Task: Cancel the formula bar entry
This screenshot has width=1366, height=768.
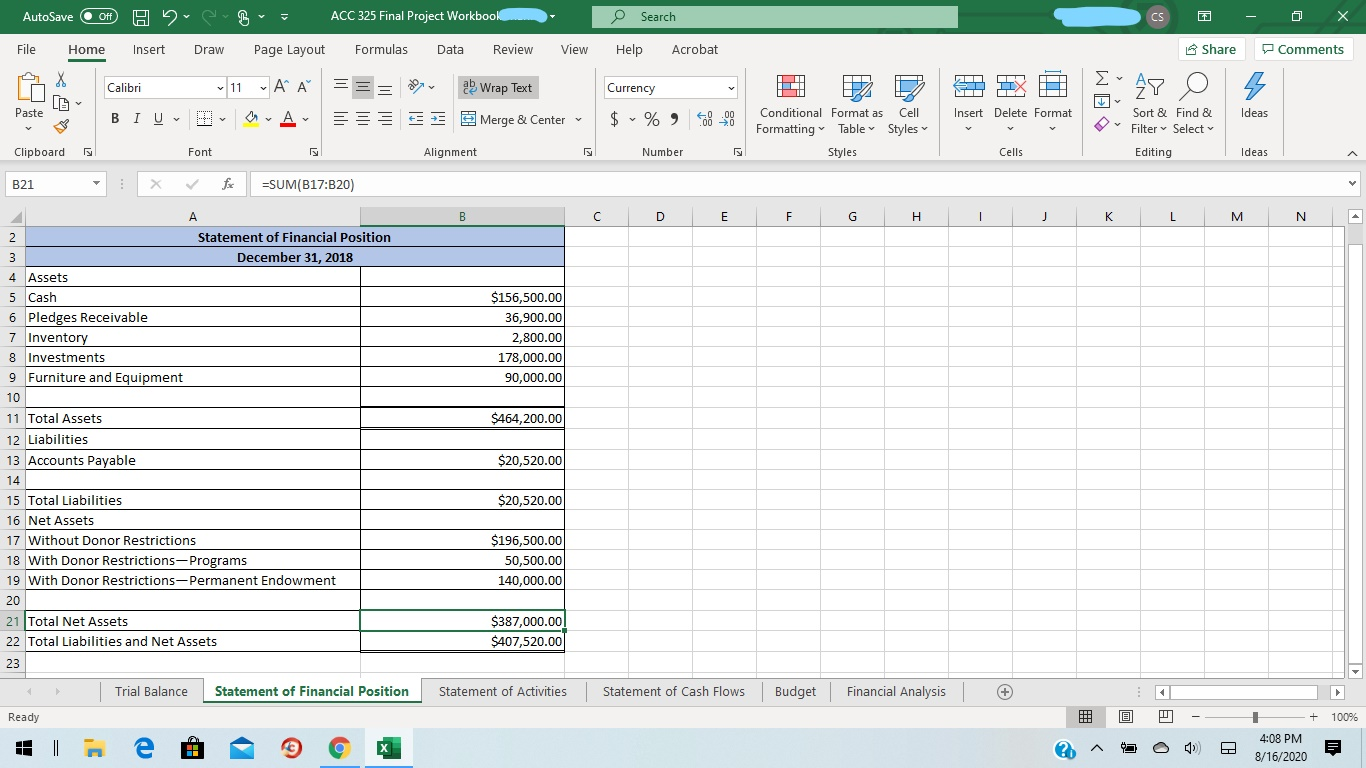Action: (x=156, y=184)
